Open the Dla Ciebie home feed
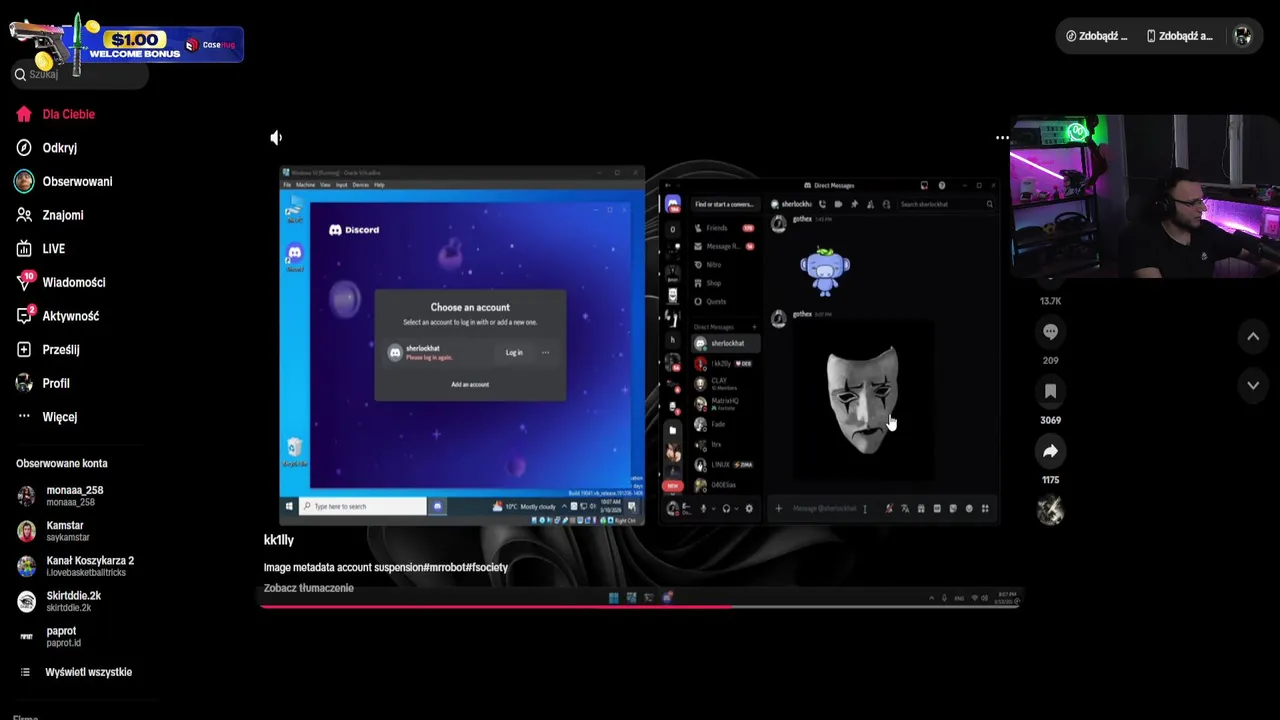Image resolution: width=1280 pixels, height=720 pixels. (56, 114)
